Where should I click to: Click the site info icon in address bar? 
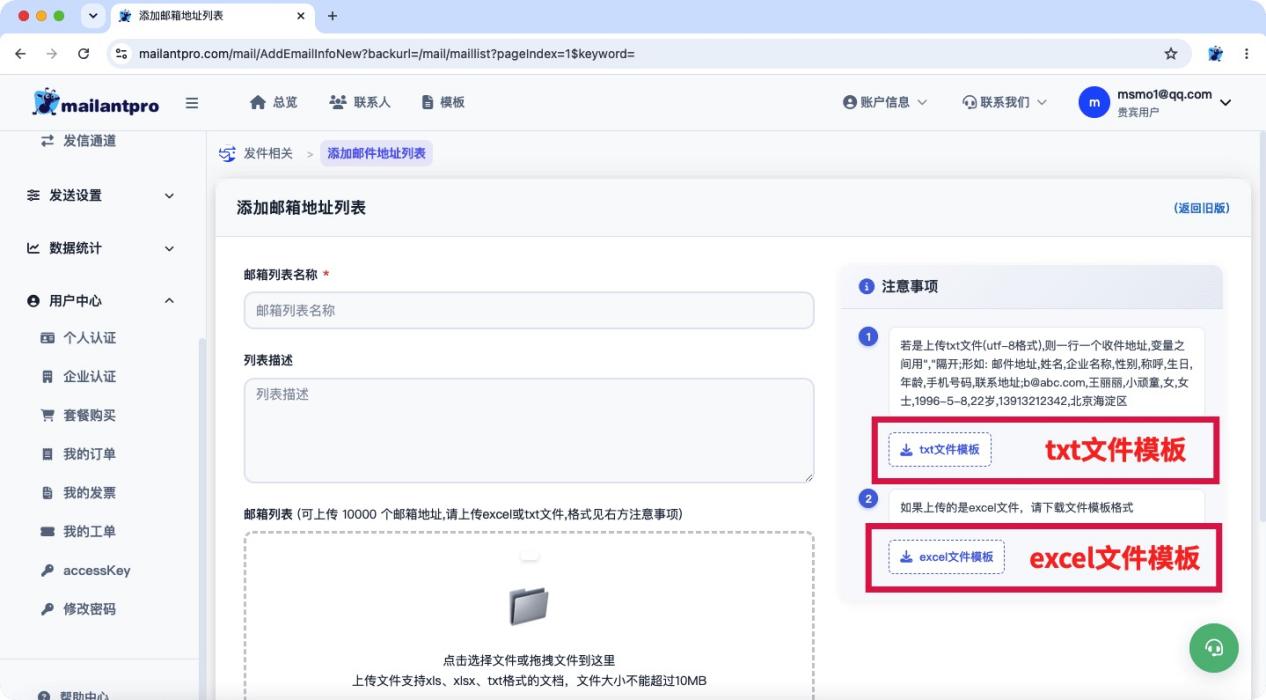coord(122,53)
